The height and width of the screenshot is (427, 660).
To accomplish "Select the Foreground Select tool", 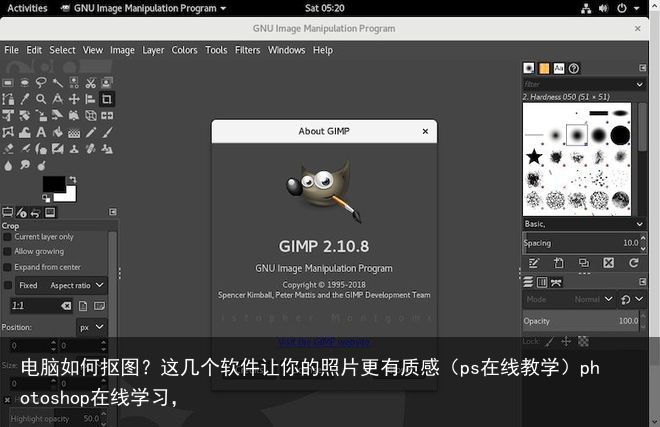I will [107, 83].
